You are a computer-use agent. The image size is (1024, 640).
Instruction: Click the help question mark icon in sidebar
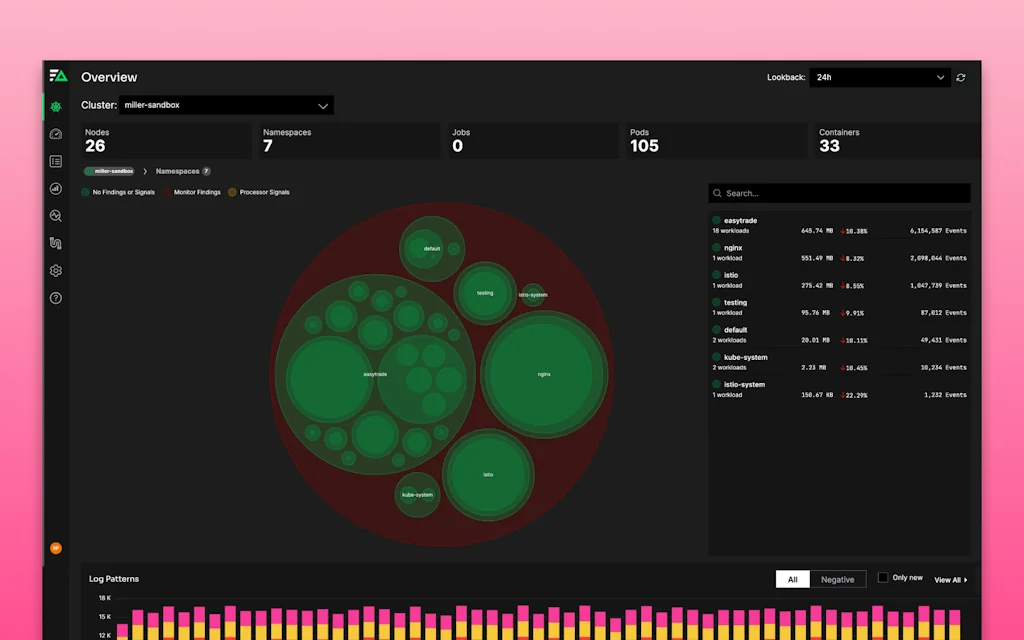tap(55, 297)
